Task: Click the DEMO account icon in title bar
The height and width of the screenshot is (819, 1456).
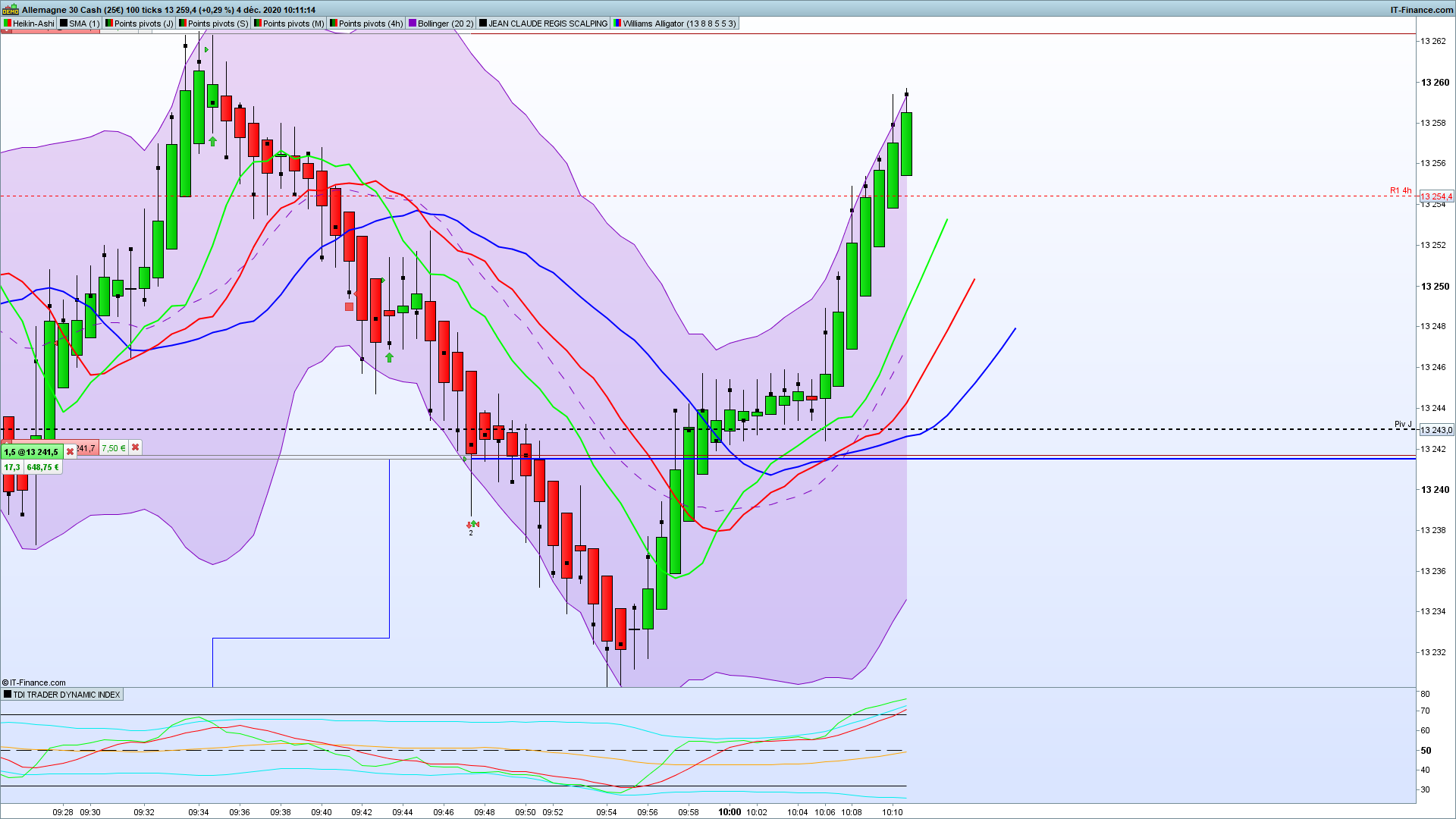Action: 10,10
